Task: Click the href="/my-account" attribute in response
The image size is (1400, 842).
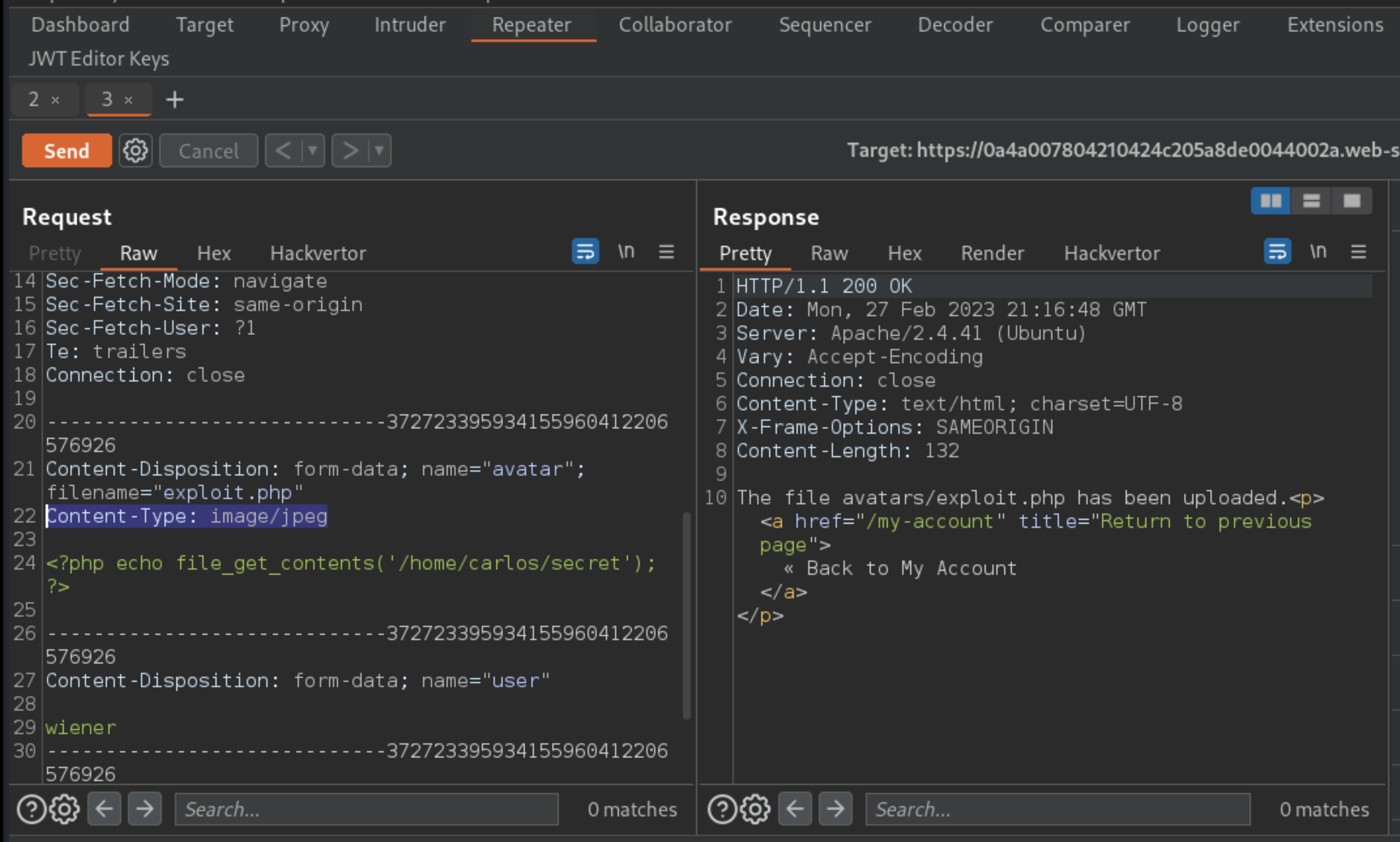Action: [x=900, y=521]
